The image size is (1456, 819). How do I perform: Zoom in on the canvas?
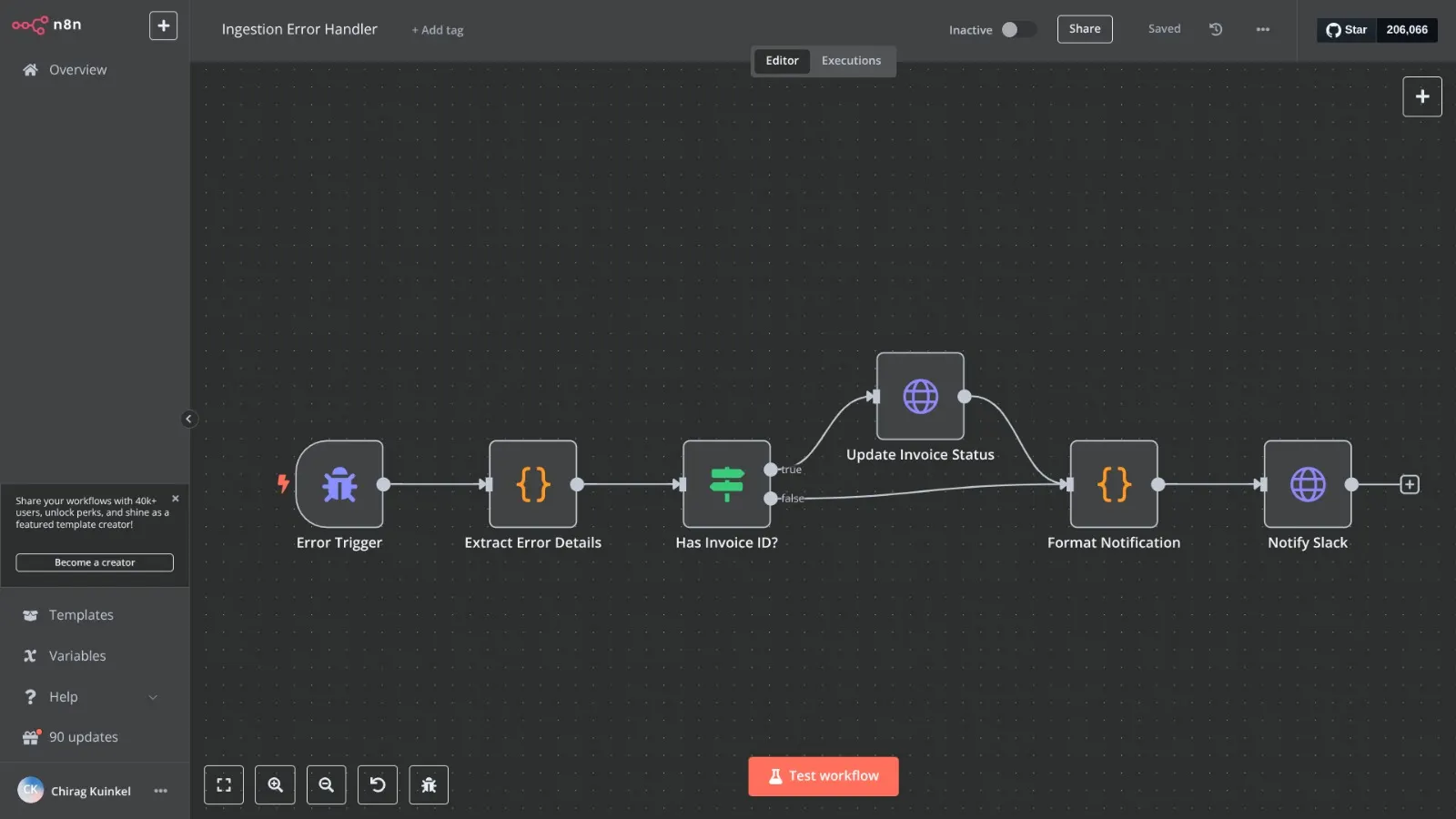pyautogui.click(x=275, y=784)
